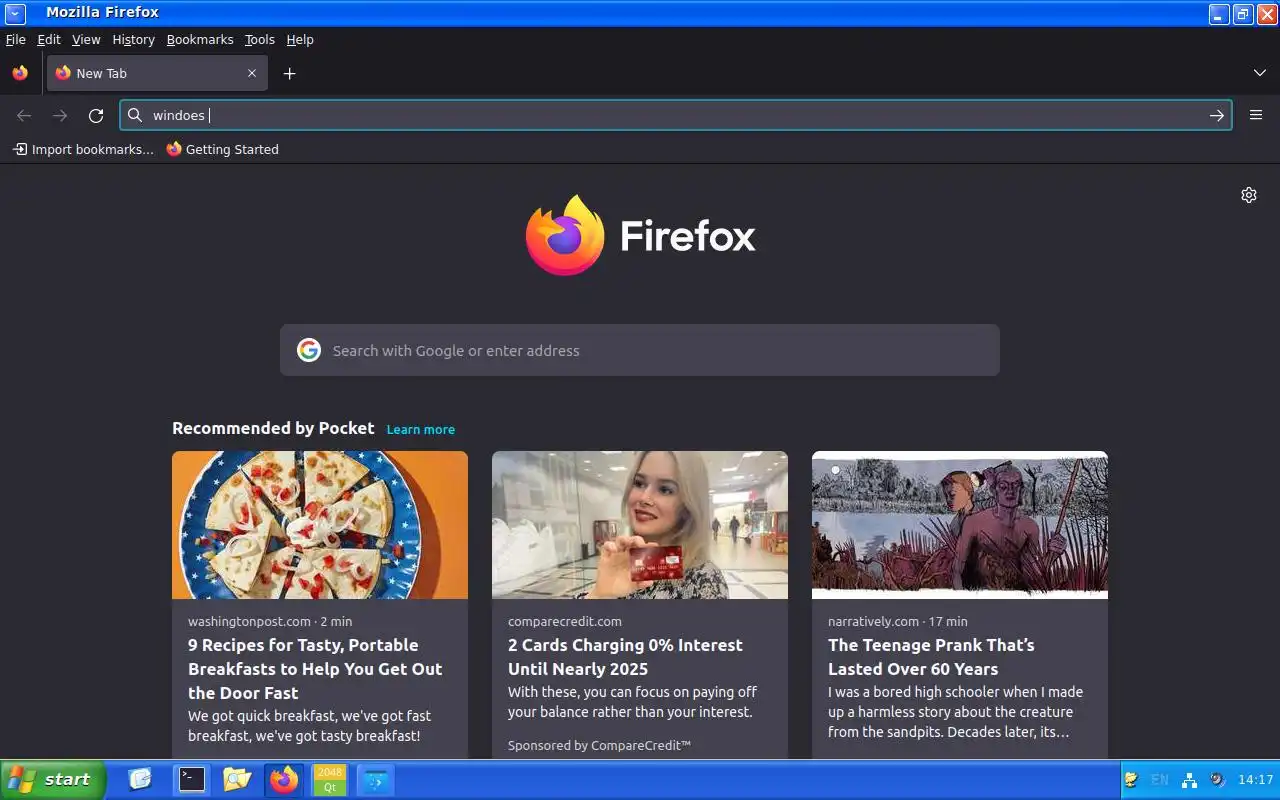Click the clock showing 14:17

[1255, 779]
